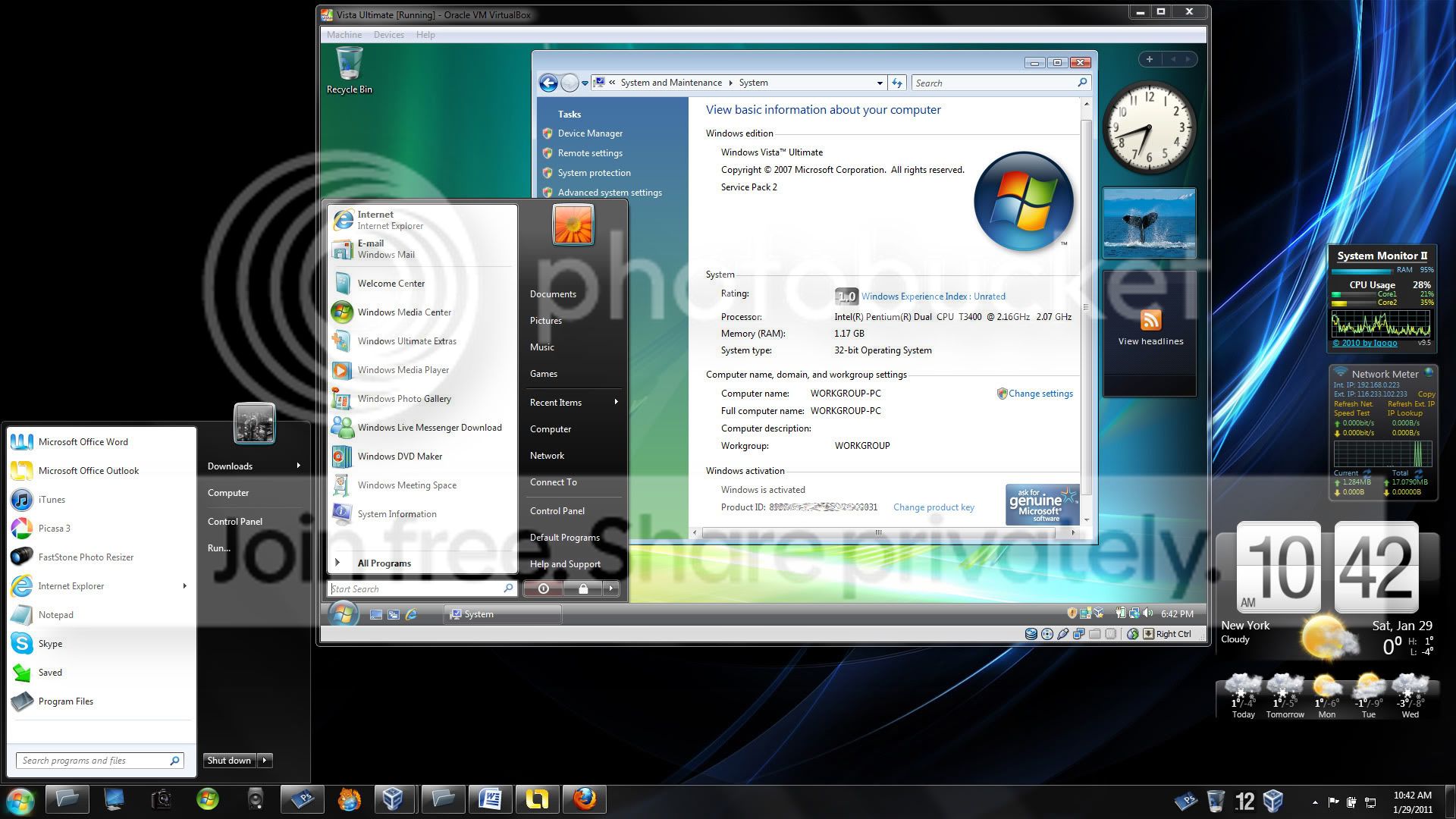The image size is (1456, 819).
Task: Click the Vista lock button
Action: [x=582, y=588]
